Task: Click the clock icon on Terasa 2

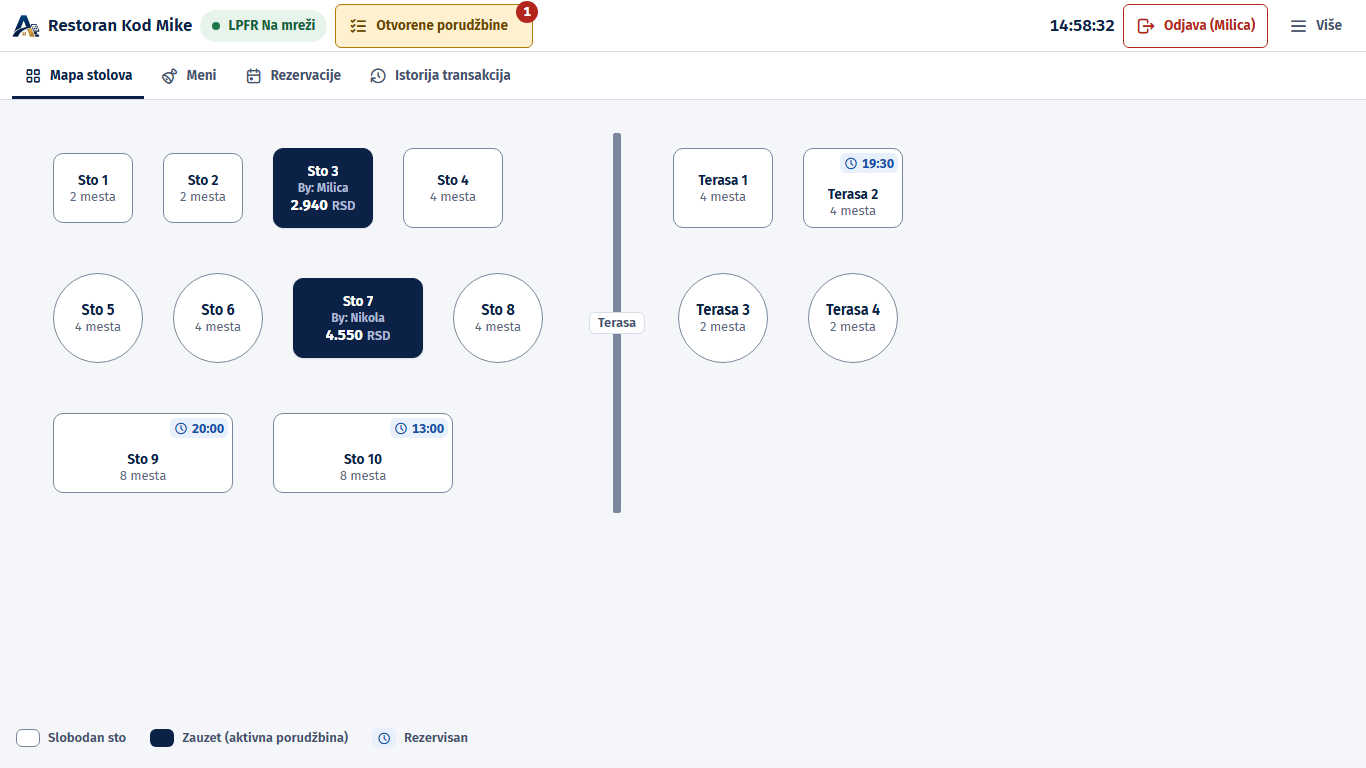Action: [x=852, y=163]
